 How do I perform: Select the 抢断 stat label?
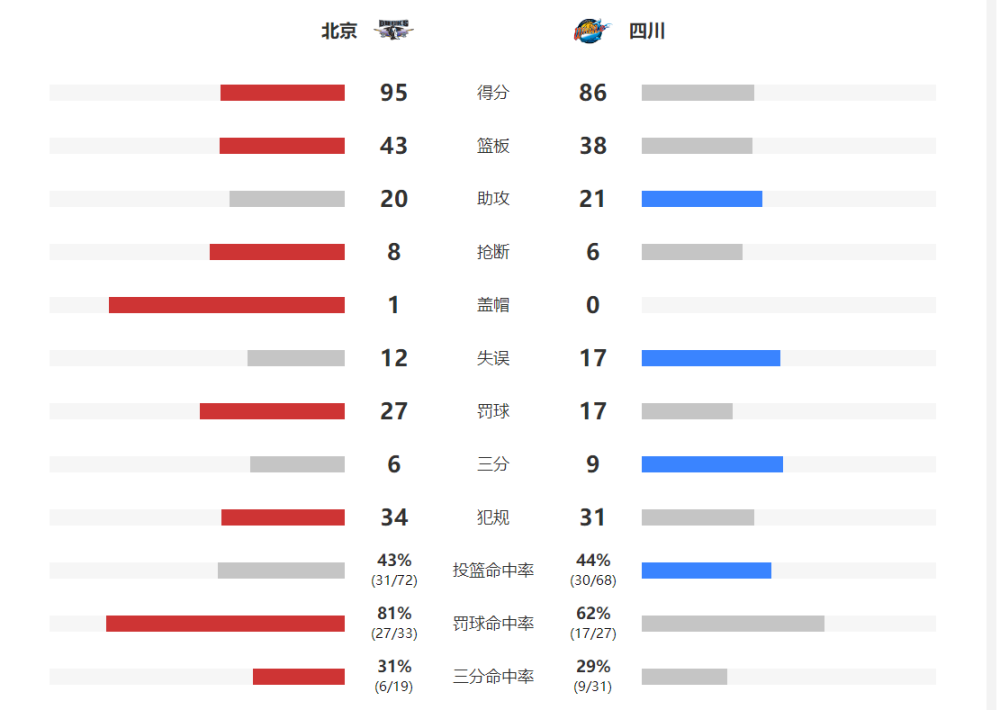coord(493,252)
